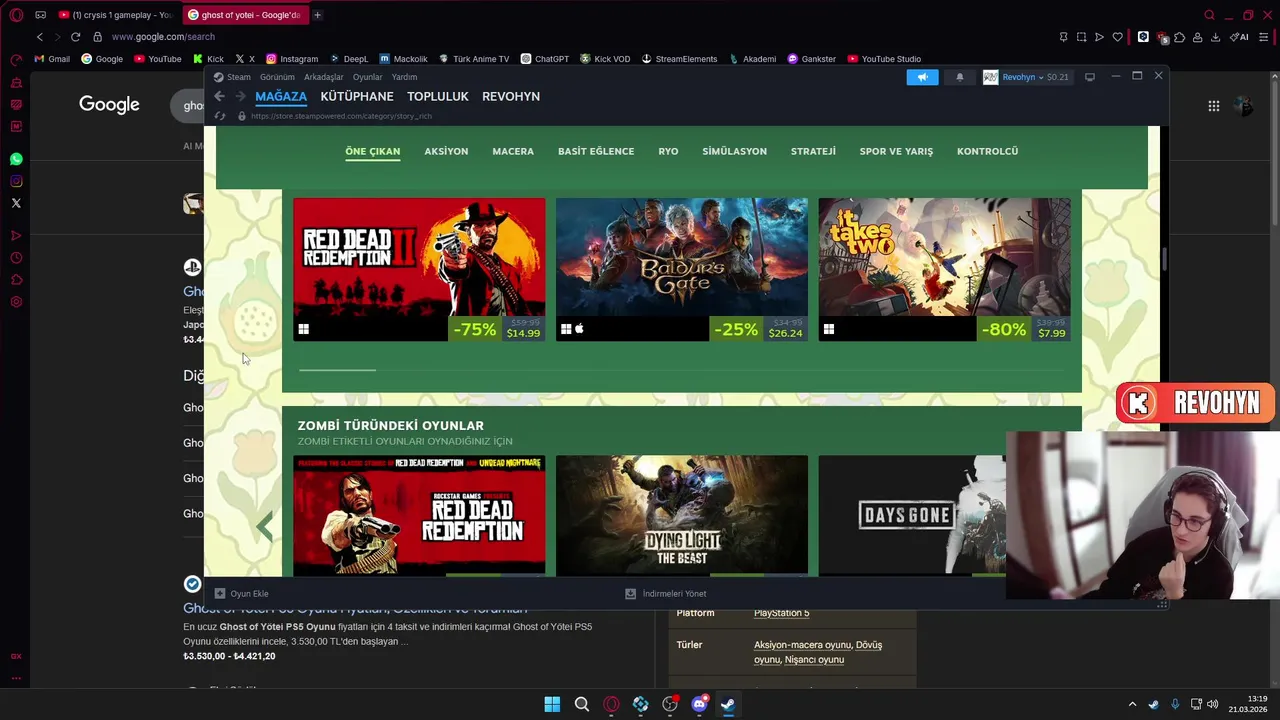Screen dimensions: 1280x720
Task: Open history clock icon in Opera sidebar
Action: 16,258
